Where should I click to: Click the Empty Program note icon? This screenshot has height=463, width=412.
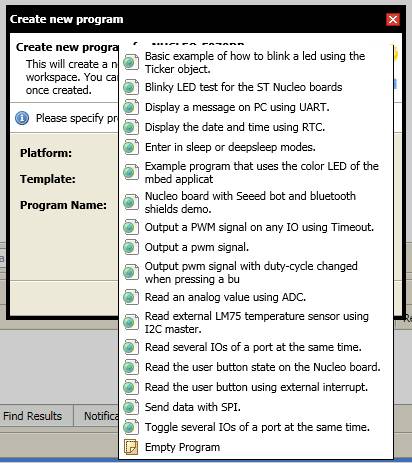pyautogui.click(x=131, y=447)
